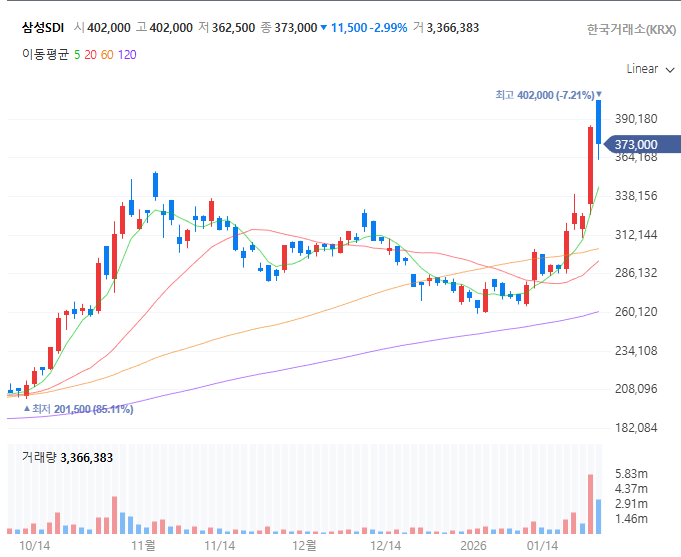Toggle the 5-day moving average line
The image size is (681, 557).
tap(77, 55)
